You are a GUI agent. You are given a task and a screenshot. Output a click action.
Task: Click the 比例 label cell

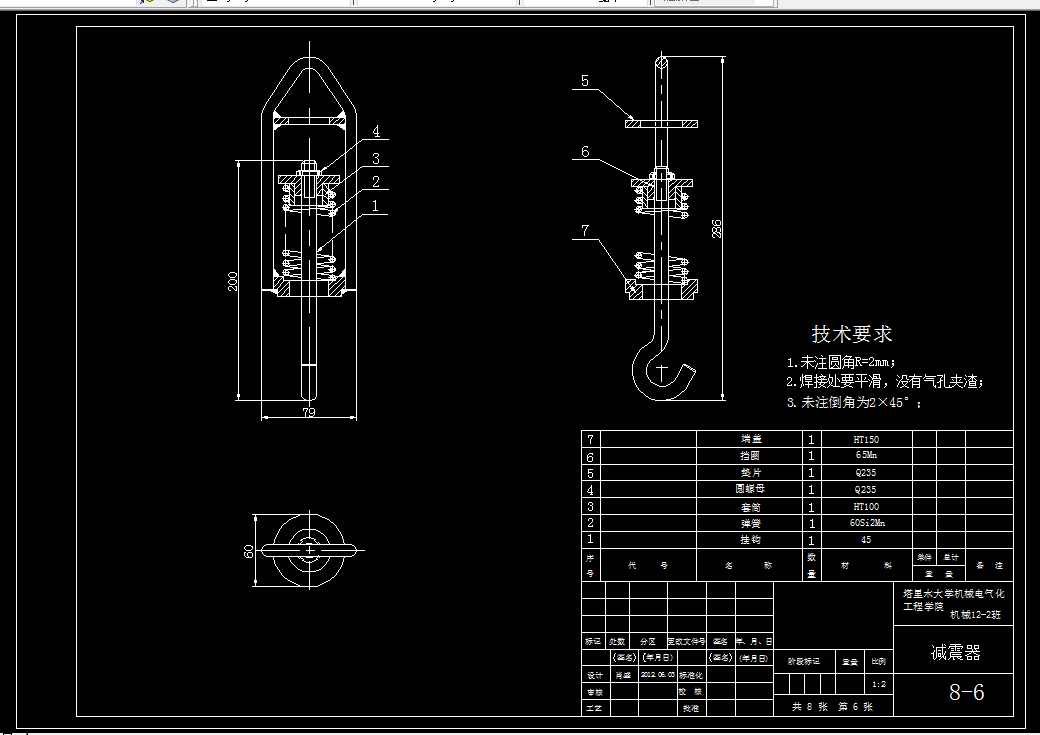click(x=879, y=661)
